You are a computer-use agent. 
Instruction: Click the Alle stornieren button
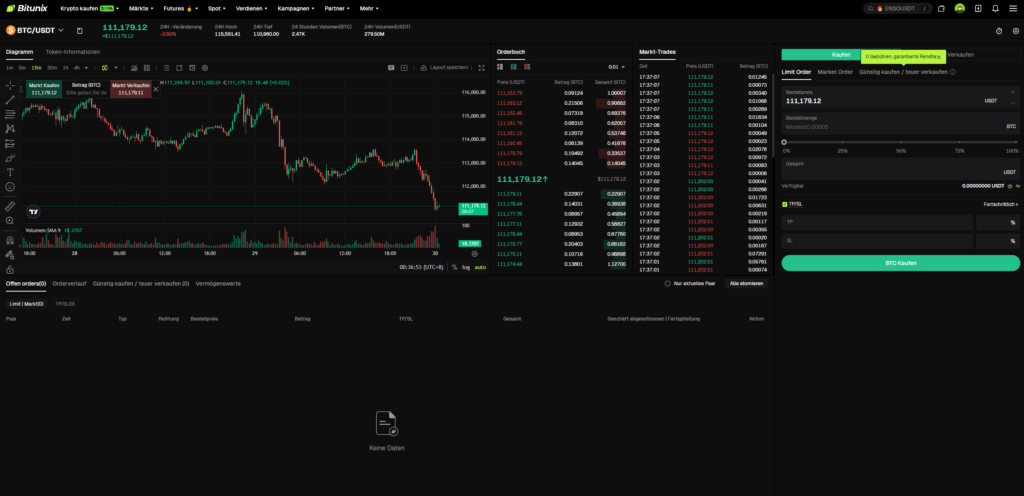(x=745, y=284)
